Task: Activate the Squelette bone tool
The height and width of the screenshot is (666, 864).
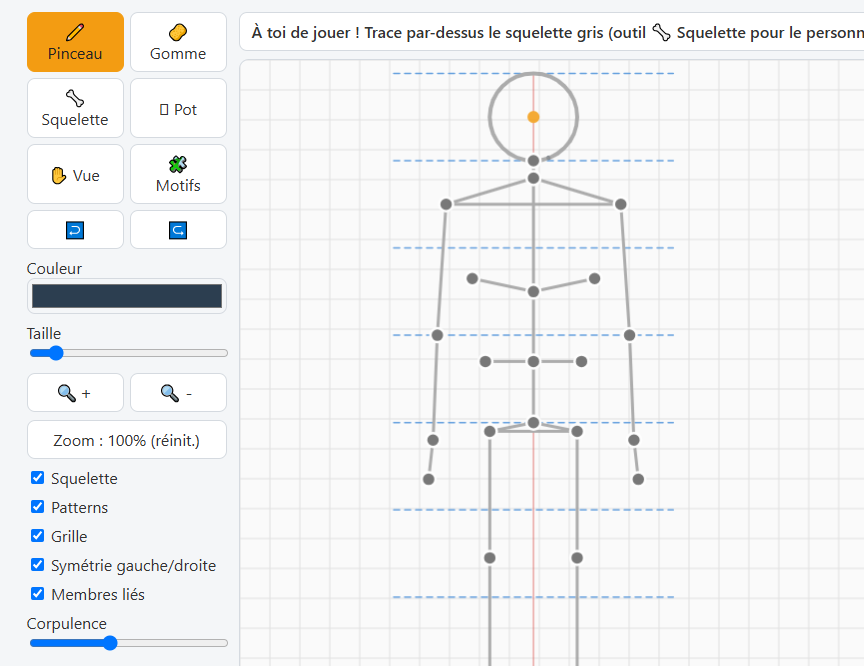Action: tap(75, 108)
